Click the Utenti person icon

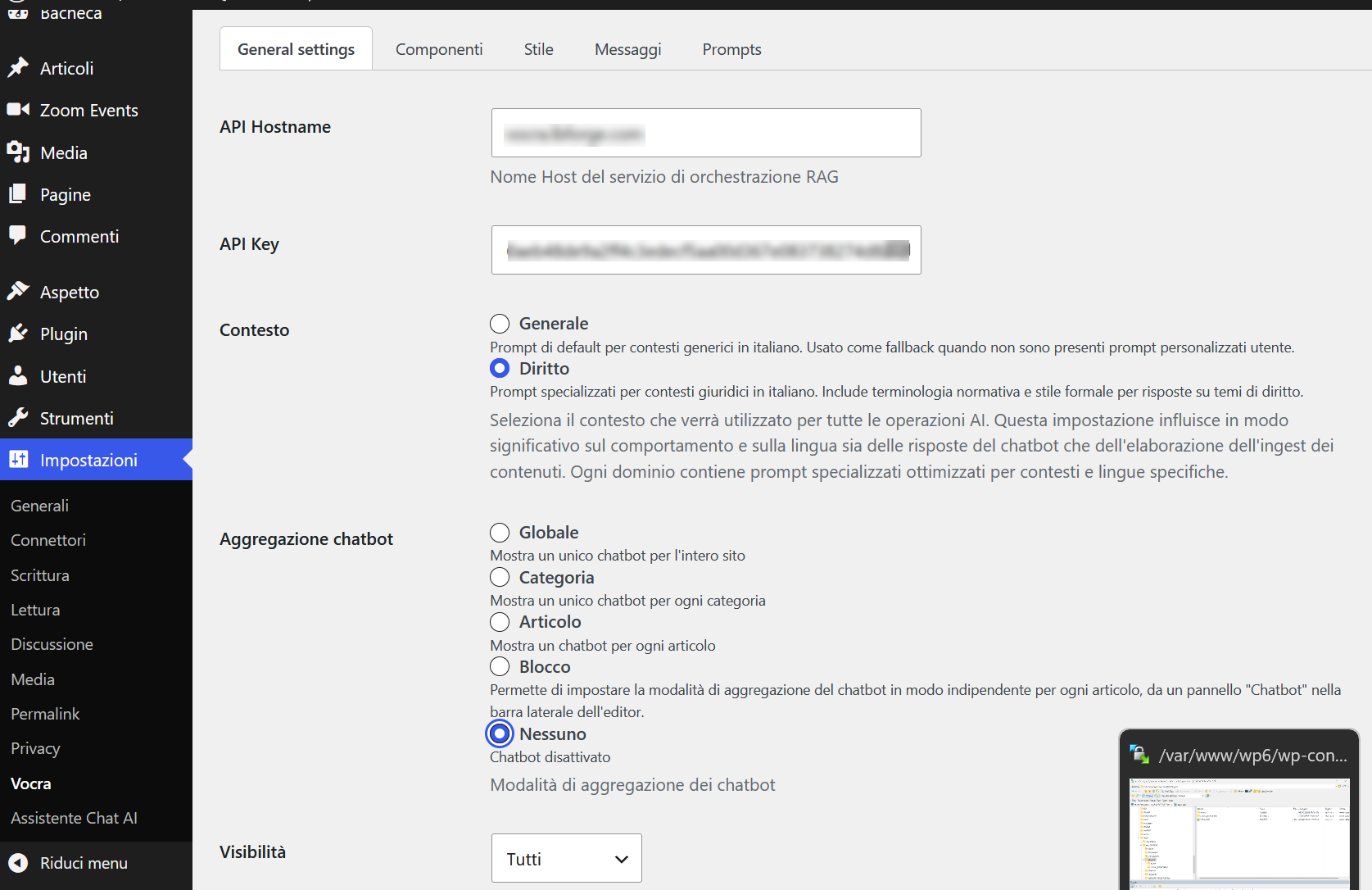coord(18,376)
